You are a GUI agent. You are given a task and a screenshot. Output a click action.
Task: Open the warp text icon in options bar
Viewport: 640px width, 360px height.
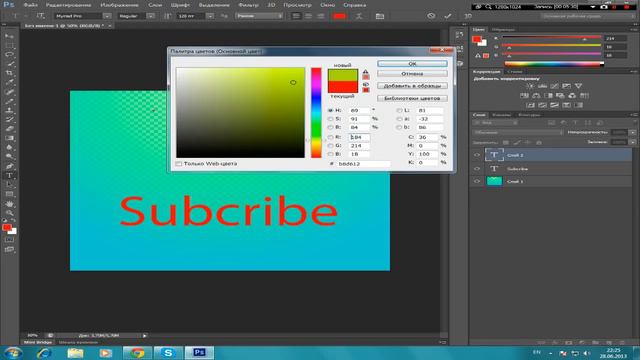[x=359, y=16]
